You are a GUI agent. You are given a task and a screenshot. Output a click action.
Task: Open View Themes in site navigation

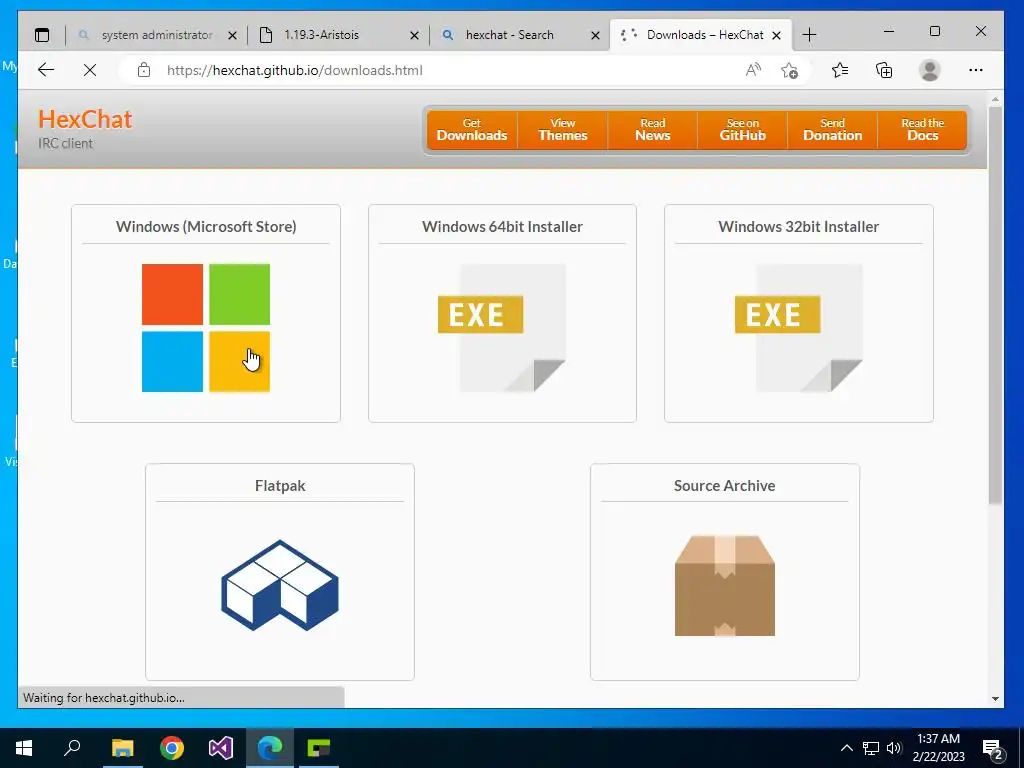tap(562, 130)
